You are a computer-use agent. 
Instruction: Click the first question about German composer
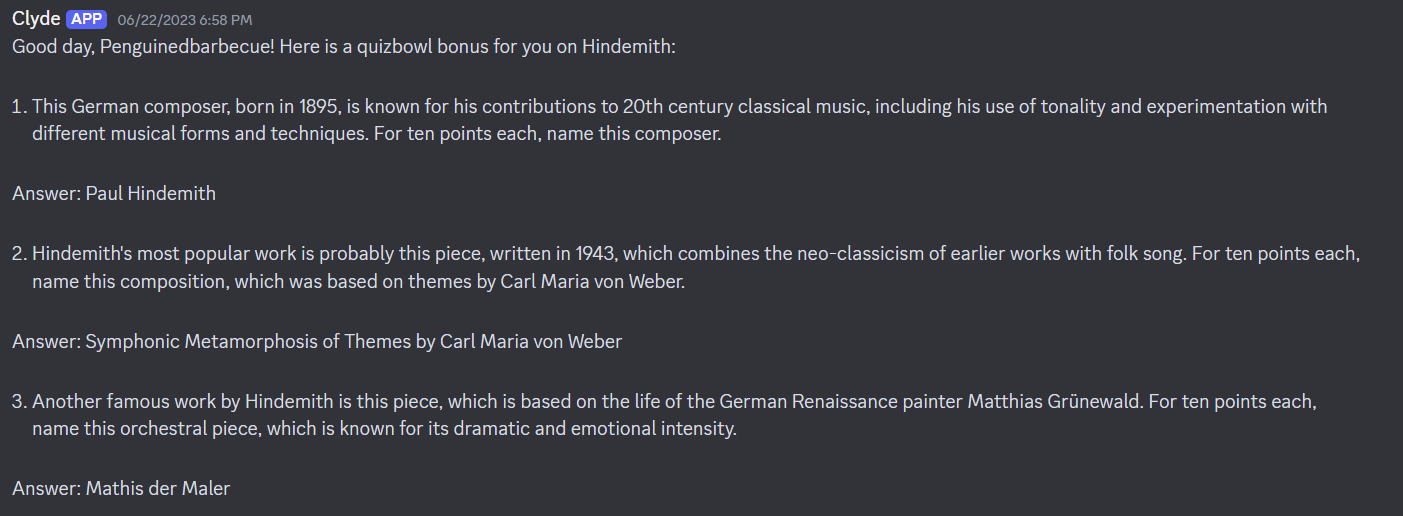(x=679, y=120)
